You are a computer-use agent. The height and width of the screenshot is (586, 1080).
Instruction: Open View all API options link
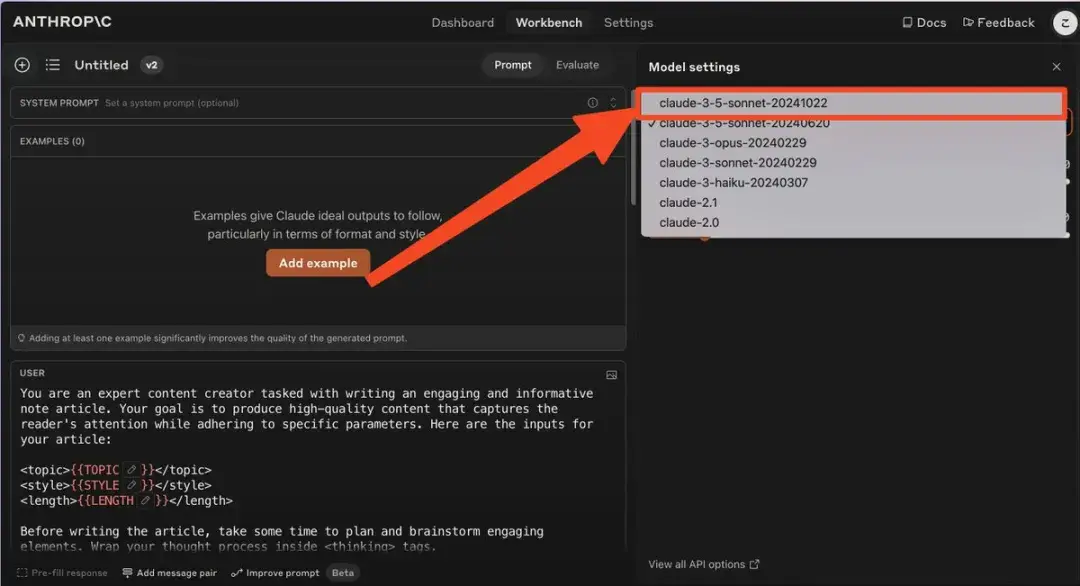coord(703,564)
